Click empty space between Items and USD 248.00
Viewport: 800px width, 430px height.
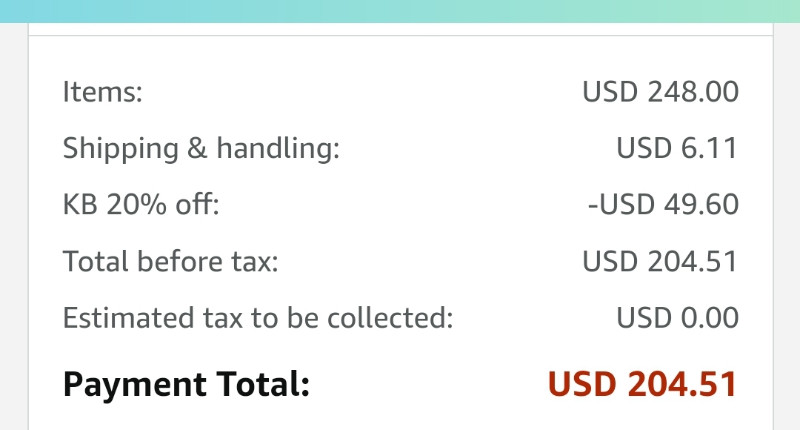362,92
